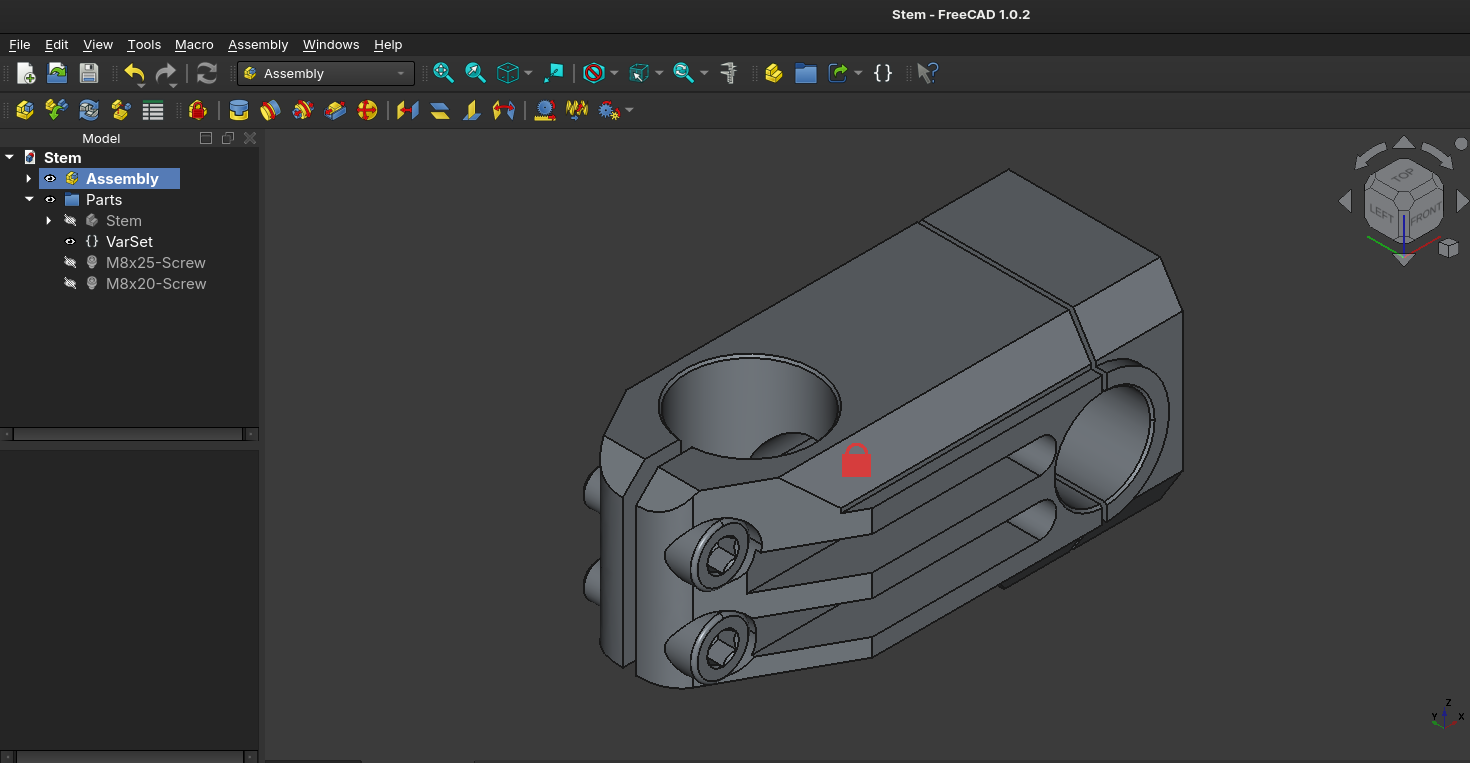
Task: Click the Fit All zoom icon
Action: pyautogui.click(x=443, y=73)
